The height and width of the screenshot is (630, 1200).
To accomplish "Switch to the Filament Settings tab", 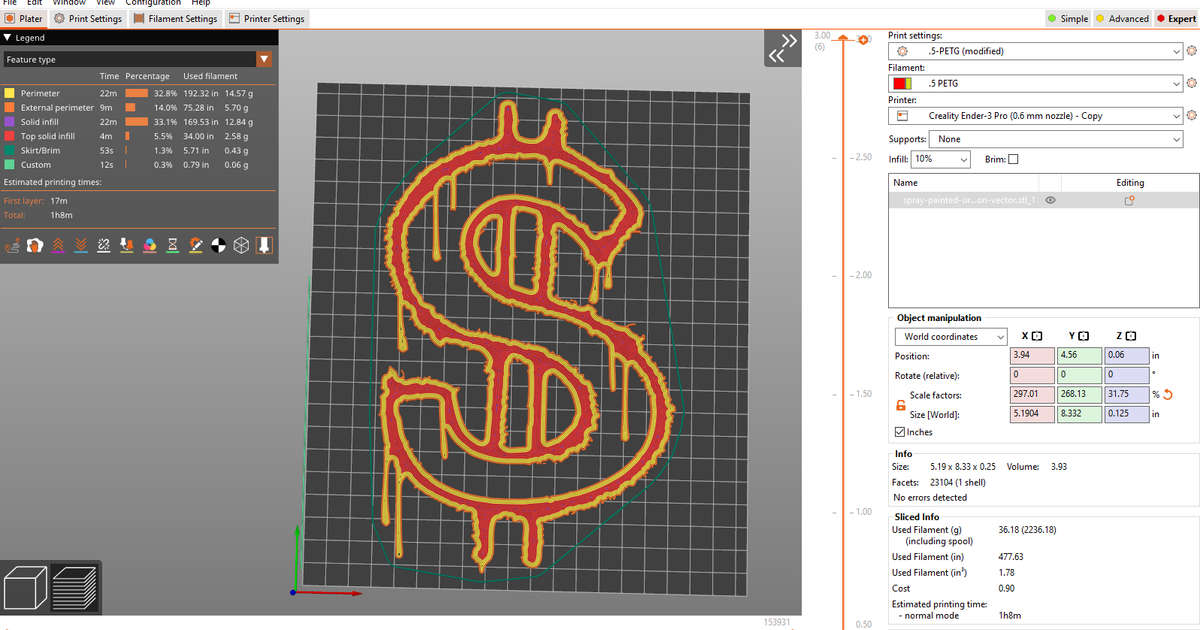I will (175, 19).
